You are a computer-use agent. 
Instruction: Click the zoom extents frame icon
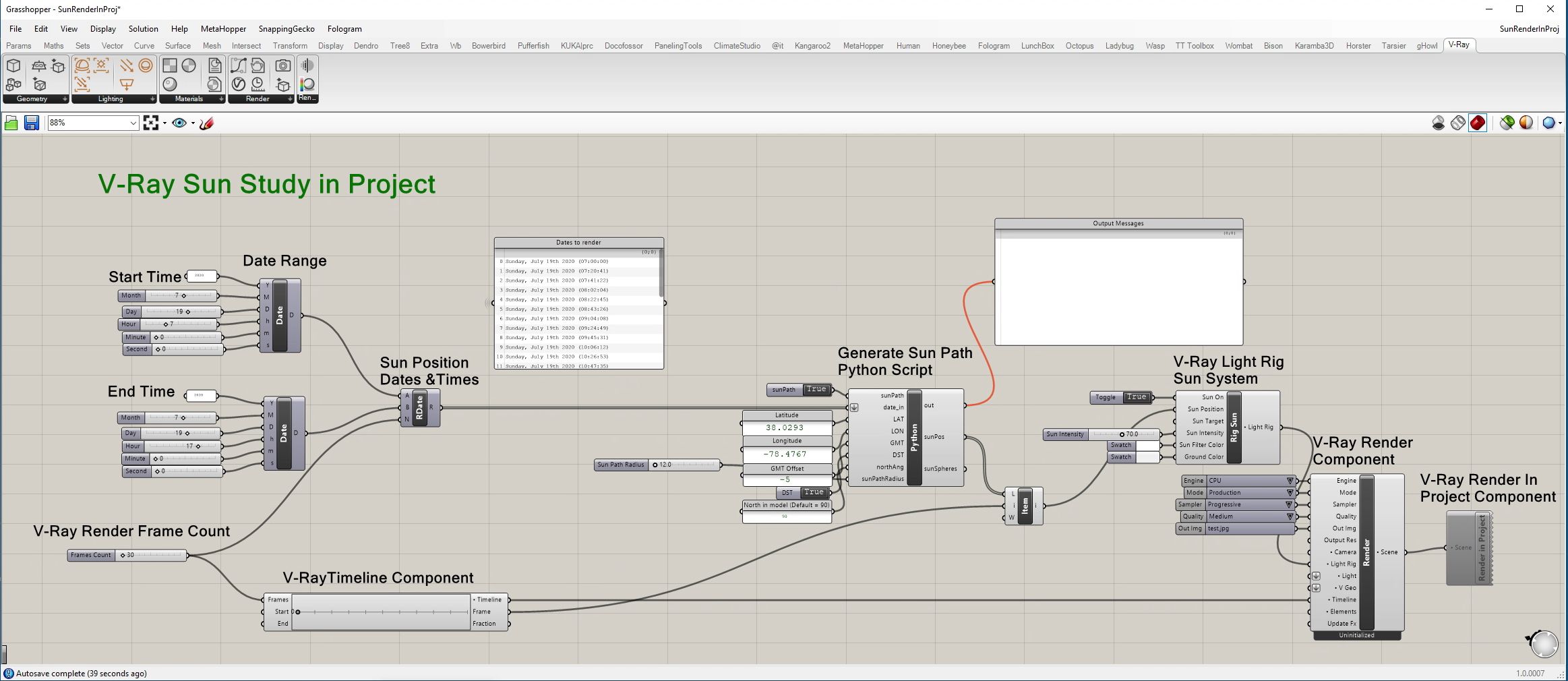coord(150,123)
